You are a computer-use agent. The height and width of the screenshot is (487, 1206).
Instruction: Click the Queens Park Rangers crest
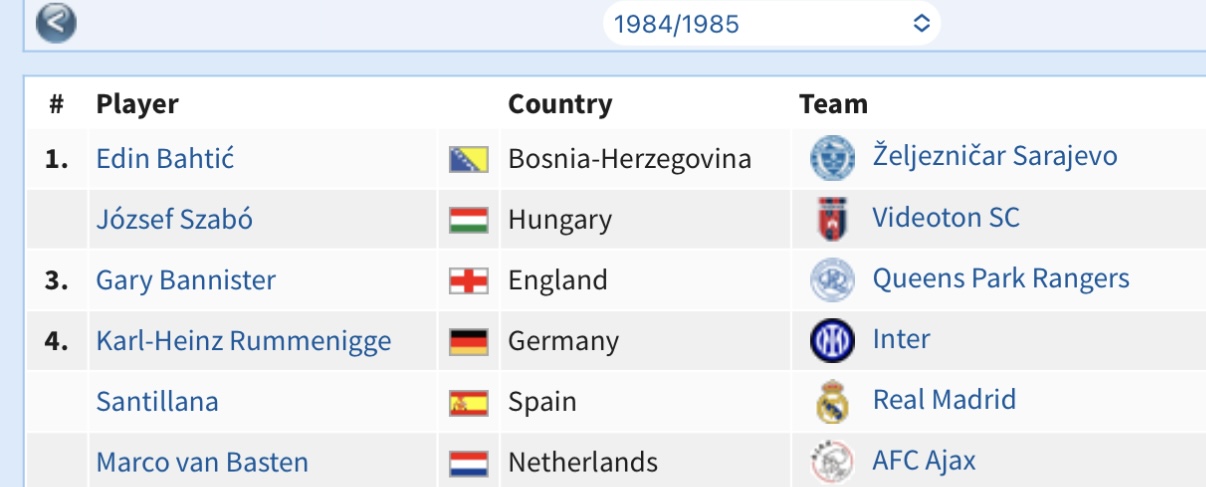coord(832,280)
